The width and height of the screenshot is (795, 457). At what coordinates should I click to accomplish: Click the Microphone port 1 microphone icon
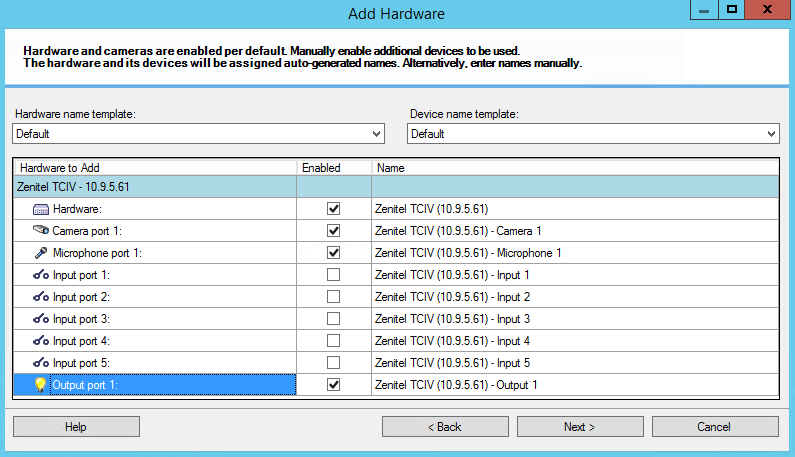point(41,253)
